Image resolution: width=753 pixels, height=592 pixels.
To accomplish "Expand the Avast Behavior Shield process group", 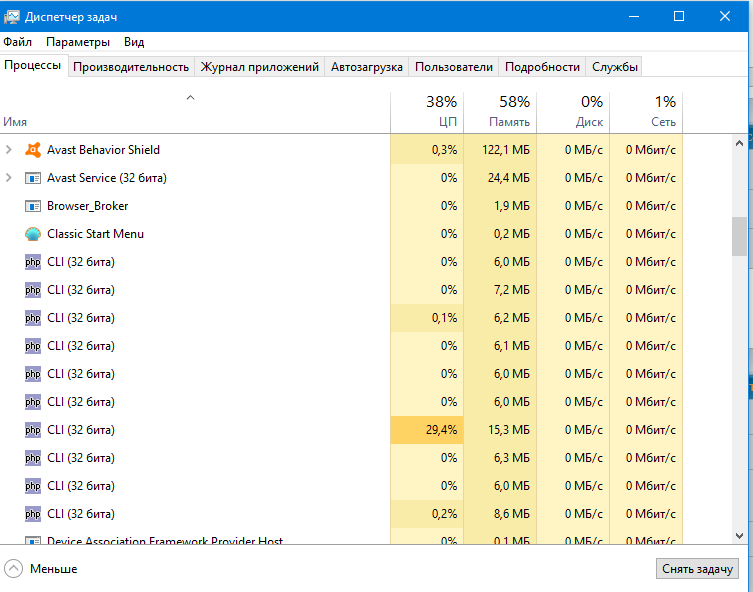I will (x=10, y=150).
